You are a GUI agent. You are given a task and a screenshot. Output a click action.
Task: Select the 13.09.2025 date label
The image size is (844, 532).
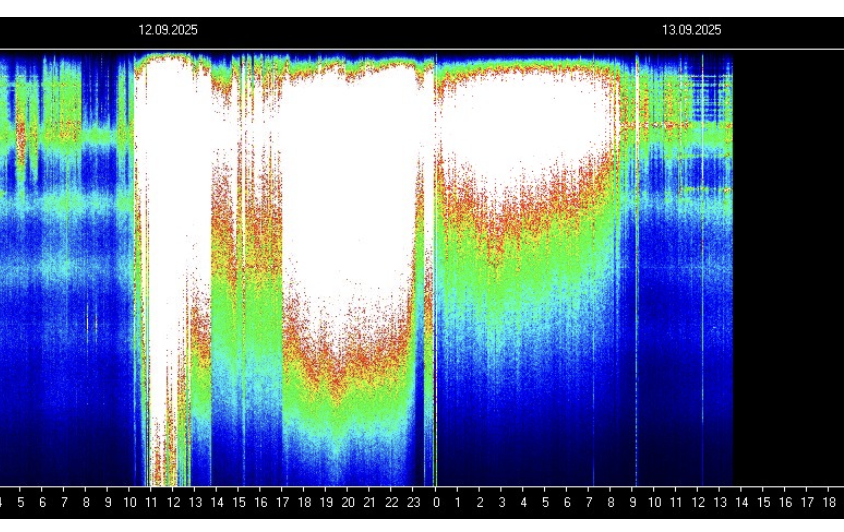(x=691, y=30)
